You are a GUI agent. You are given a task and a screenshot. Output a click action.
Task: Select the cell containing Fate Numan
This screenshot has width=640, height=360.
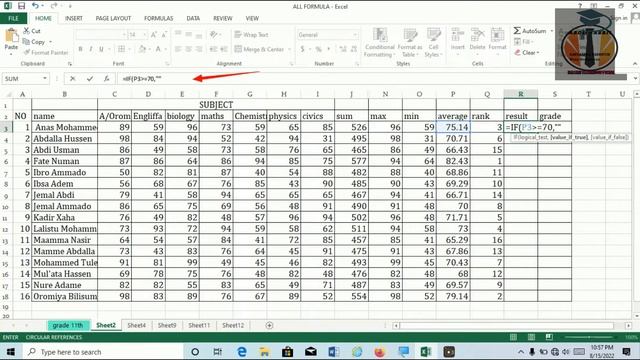(64, 161)
